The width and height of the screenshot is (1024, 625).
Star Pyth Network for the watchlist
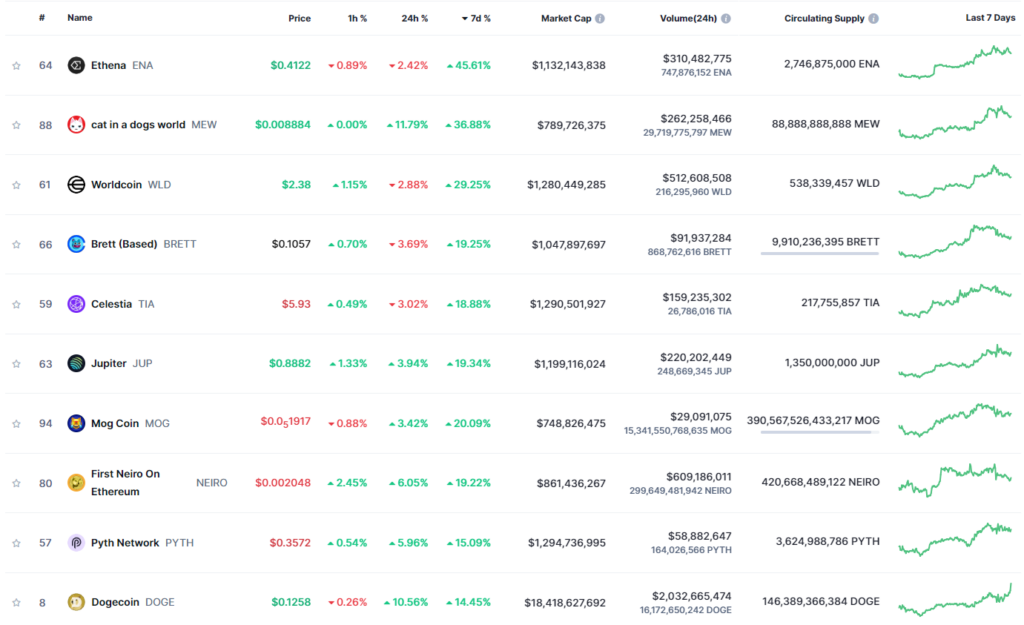point(16,543)
